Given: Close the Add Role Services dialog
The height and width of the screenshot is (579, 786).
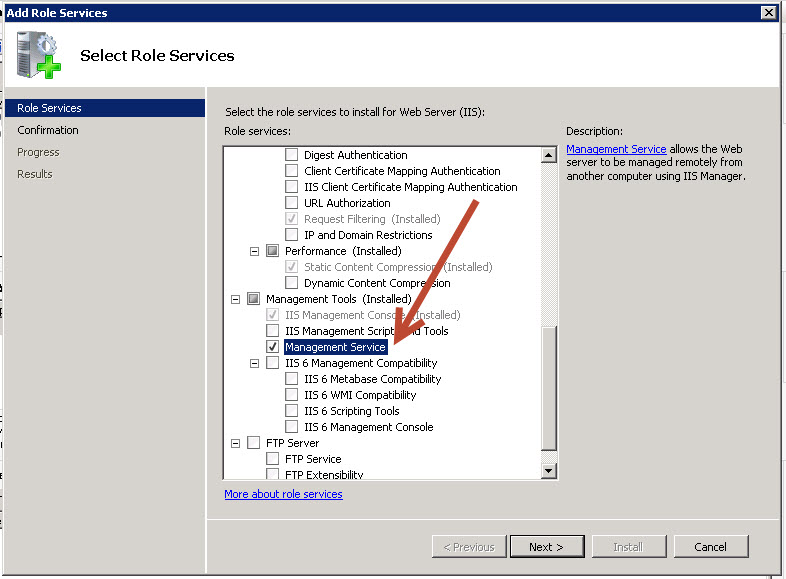Looking at the screenshot, I should click(768, 13).
